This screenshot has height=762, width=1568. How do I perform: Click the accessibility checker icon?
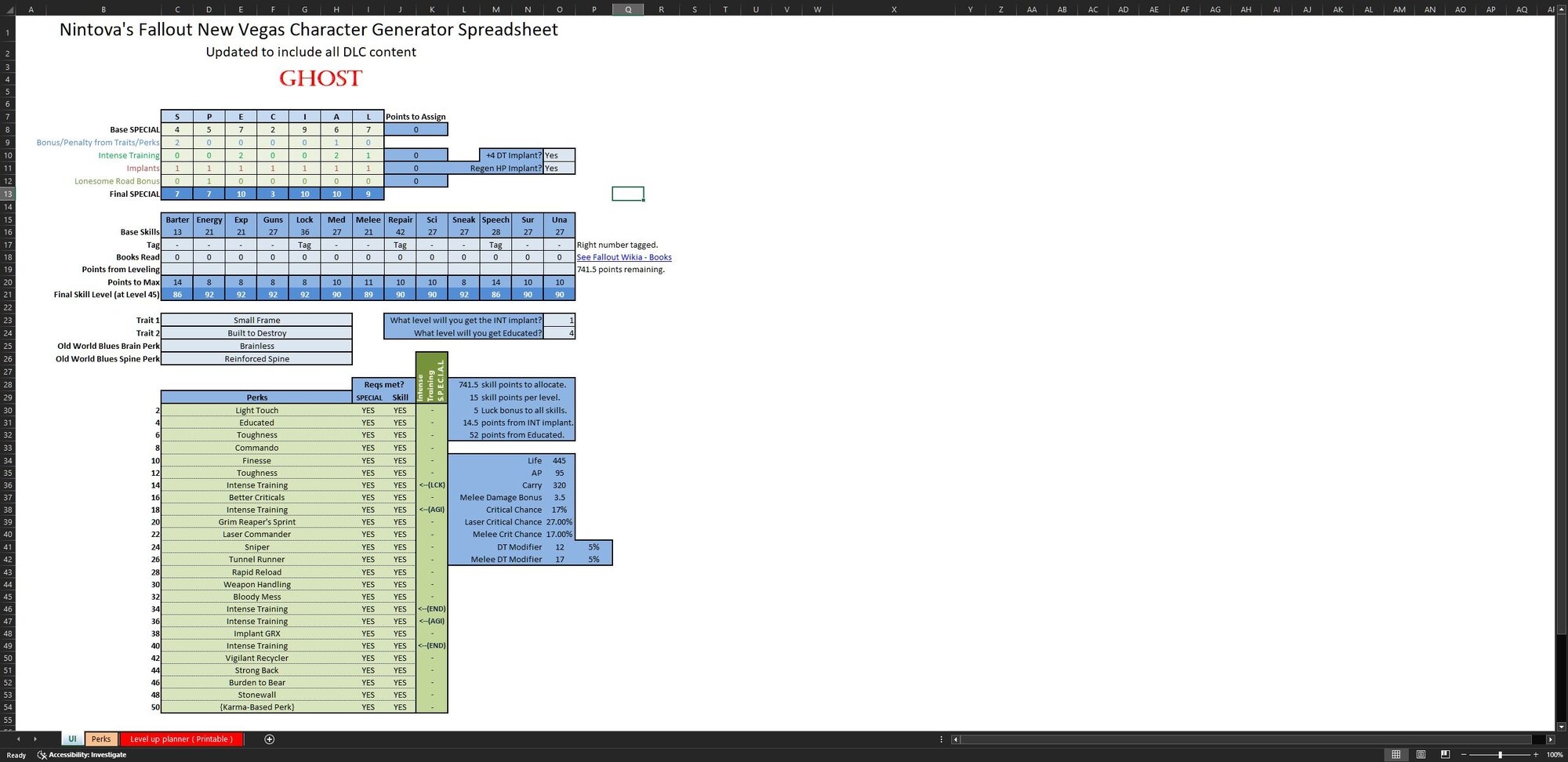pos(42,755)
